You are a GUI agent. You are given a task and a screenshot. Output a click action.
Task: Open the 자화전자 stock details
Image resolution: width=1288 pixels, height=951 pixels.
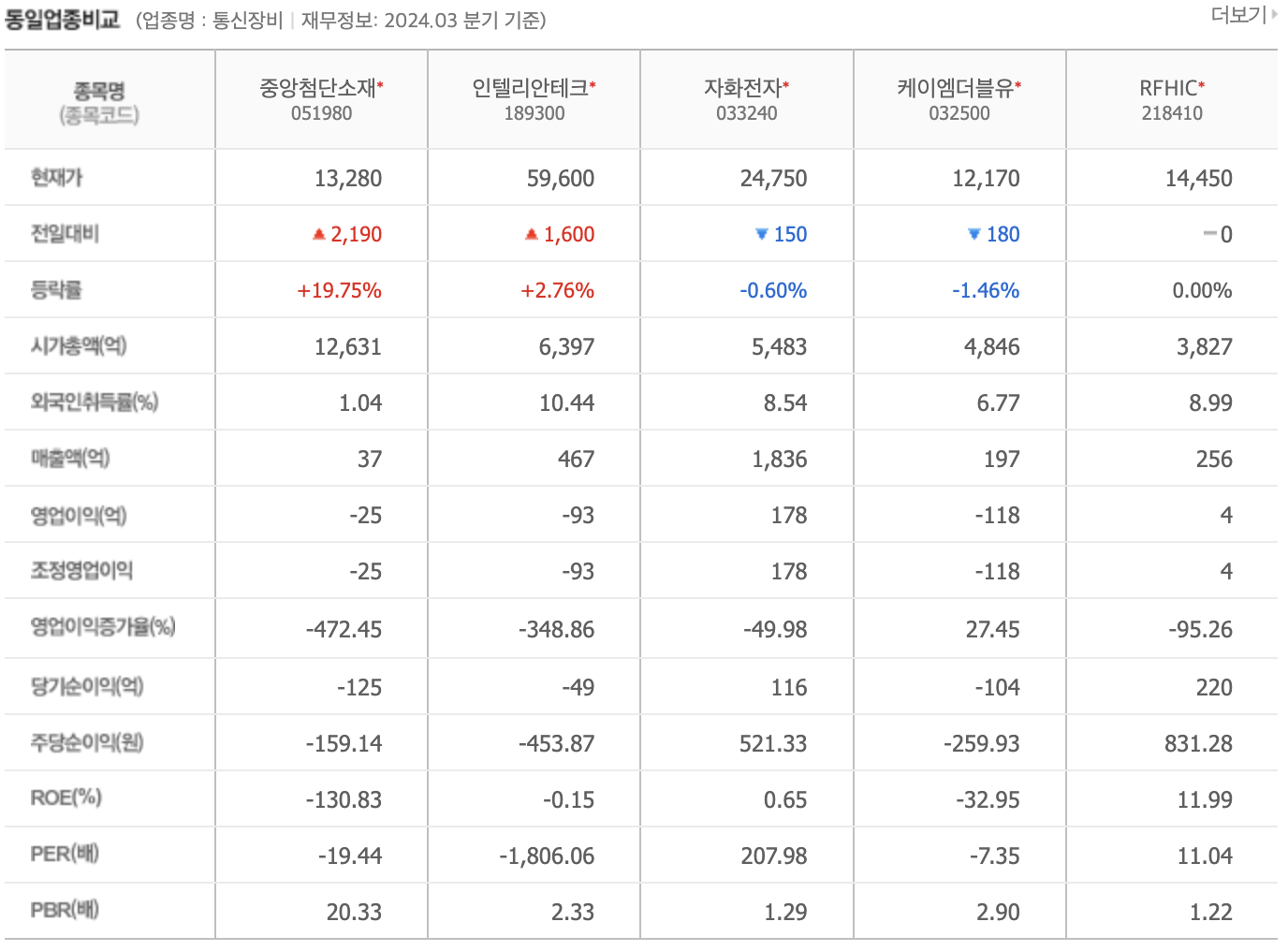(x=743, y=85)
